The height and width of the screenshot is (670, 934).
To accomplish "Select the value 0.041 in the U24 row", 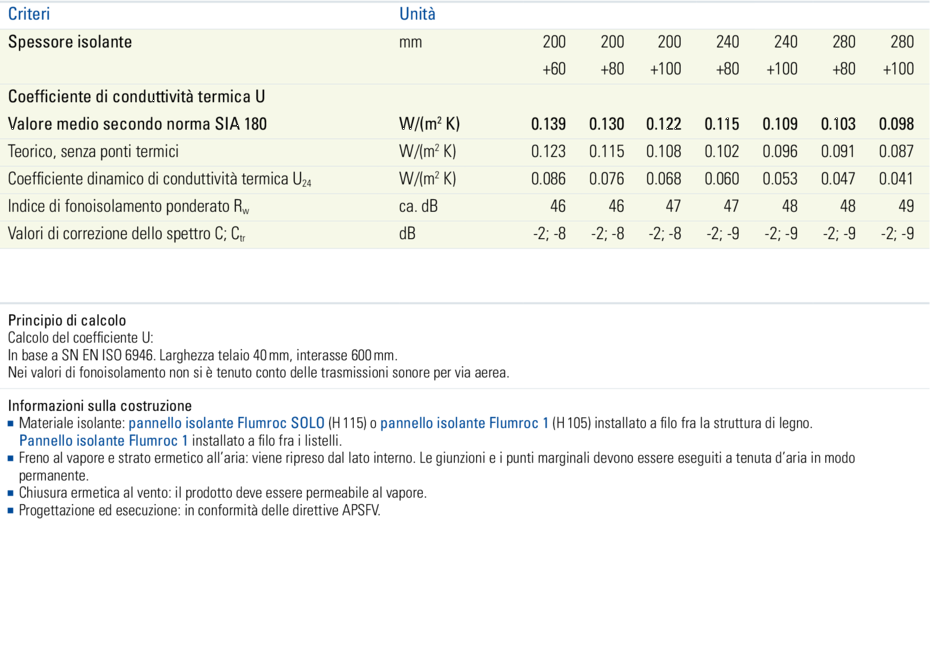I will [896, 179].
